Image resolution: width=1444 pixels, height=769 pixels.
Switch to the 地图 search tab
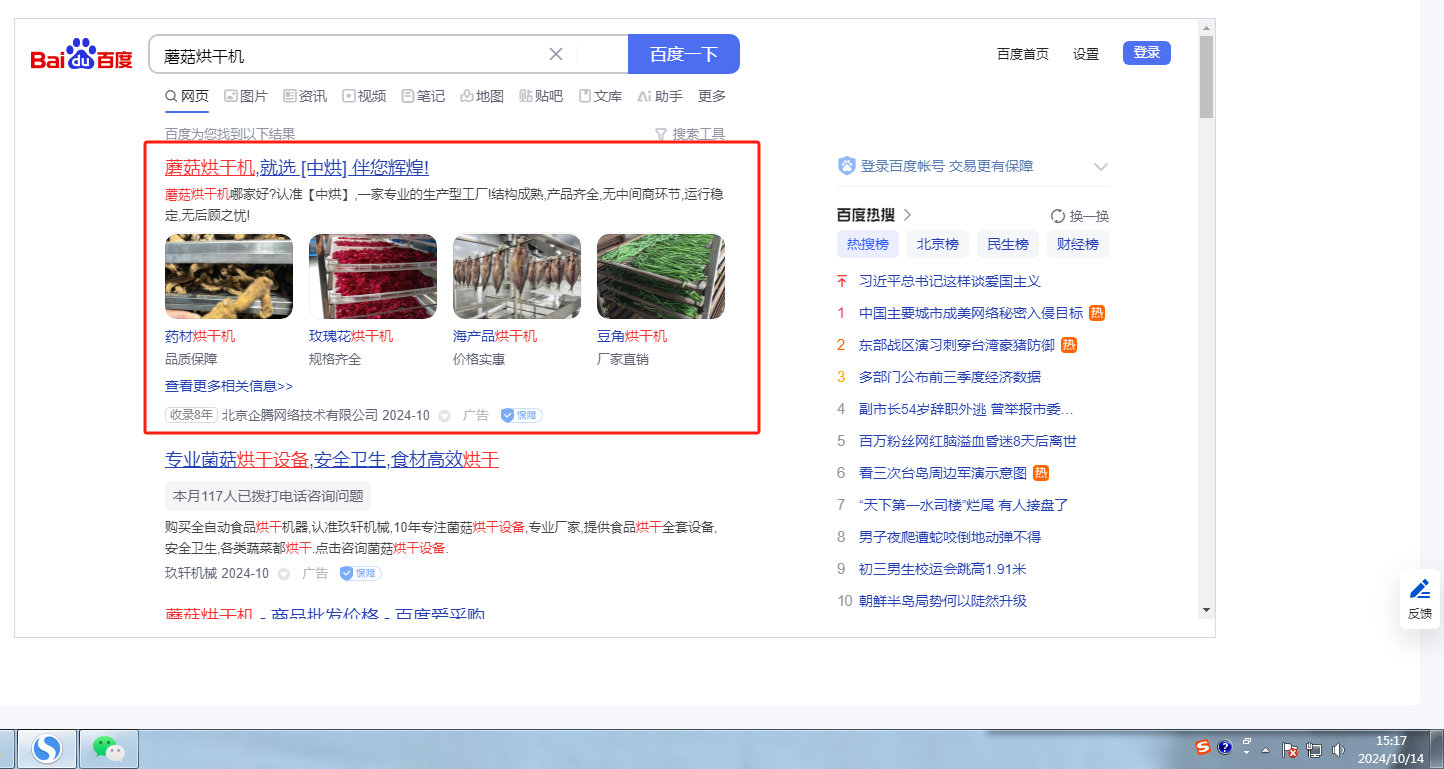point(482,96)
